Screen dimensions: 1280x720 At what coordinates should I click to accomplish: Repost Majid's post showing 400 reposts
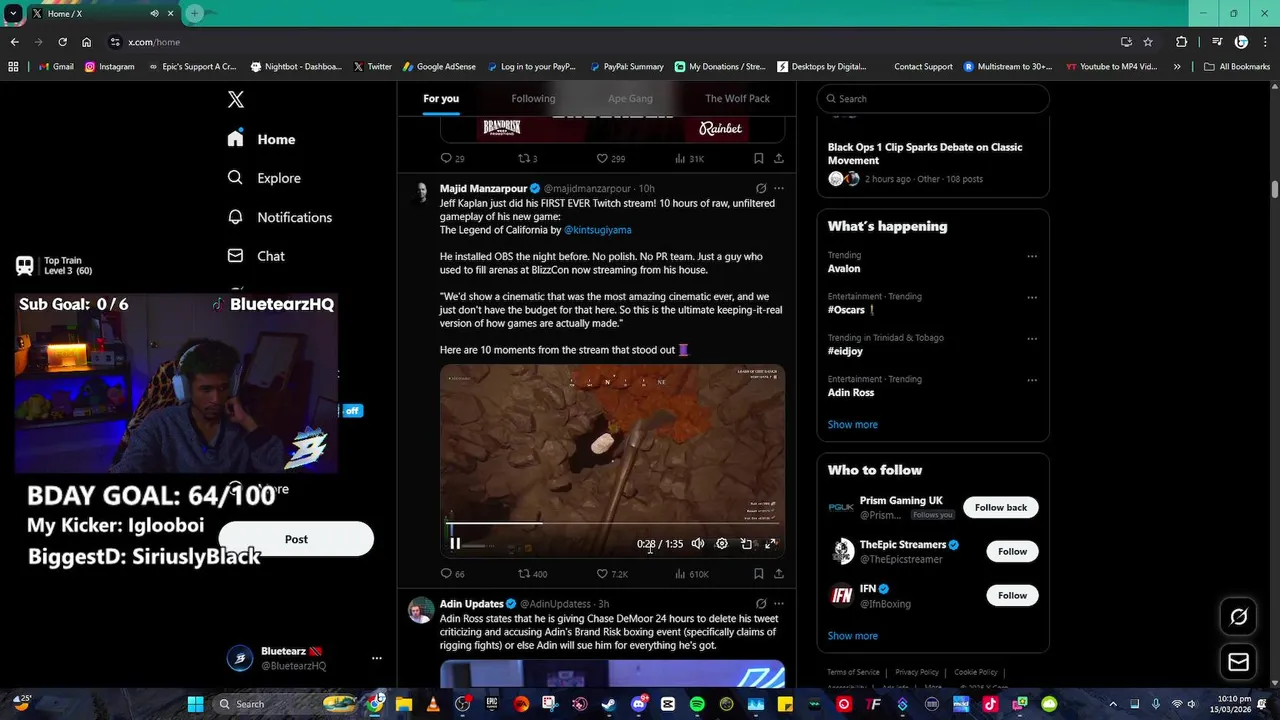click(x=532, y=574)
